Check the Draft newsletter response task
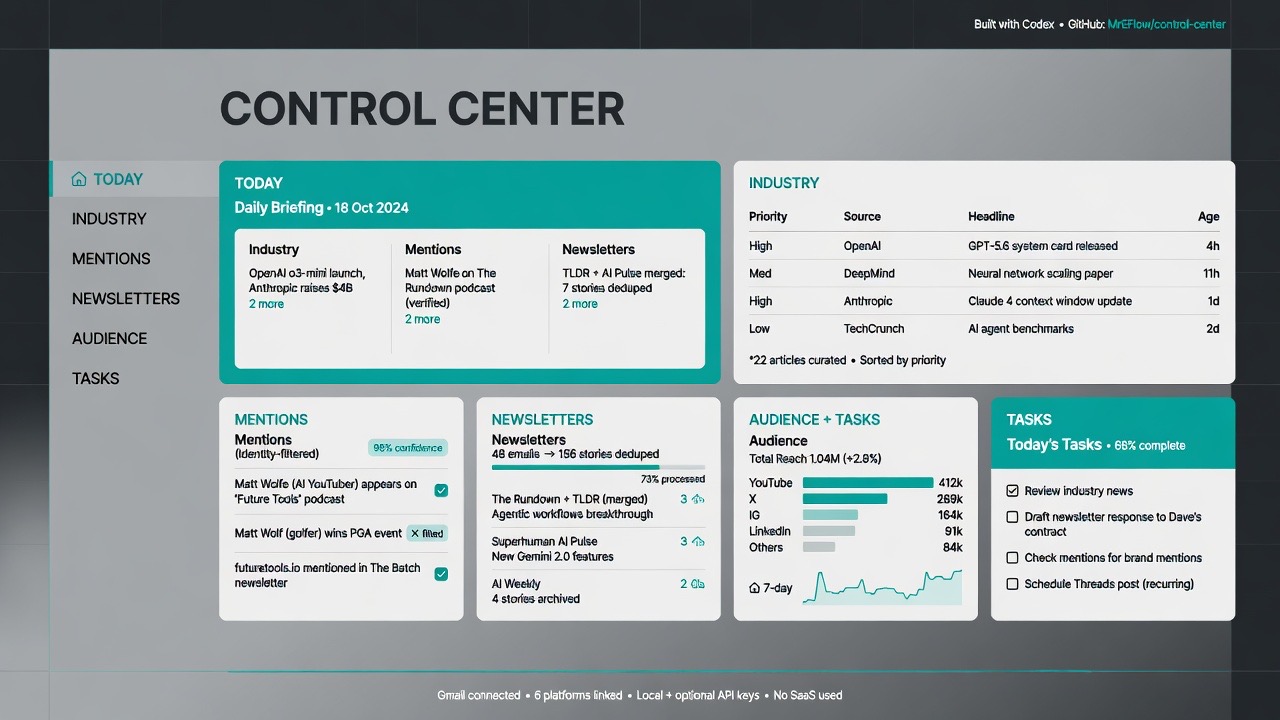The width and height of the screenshot is (1280, 720). 1012,517
